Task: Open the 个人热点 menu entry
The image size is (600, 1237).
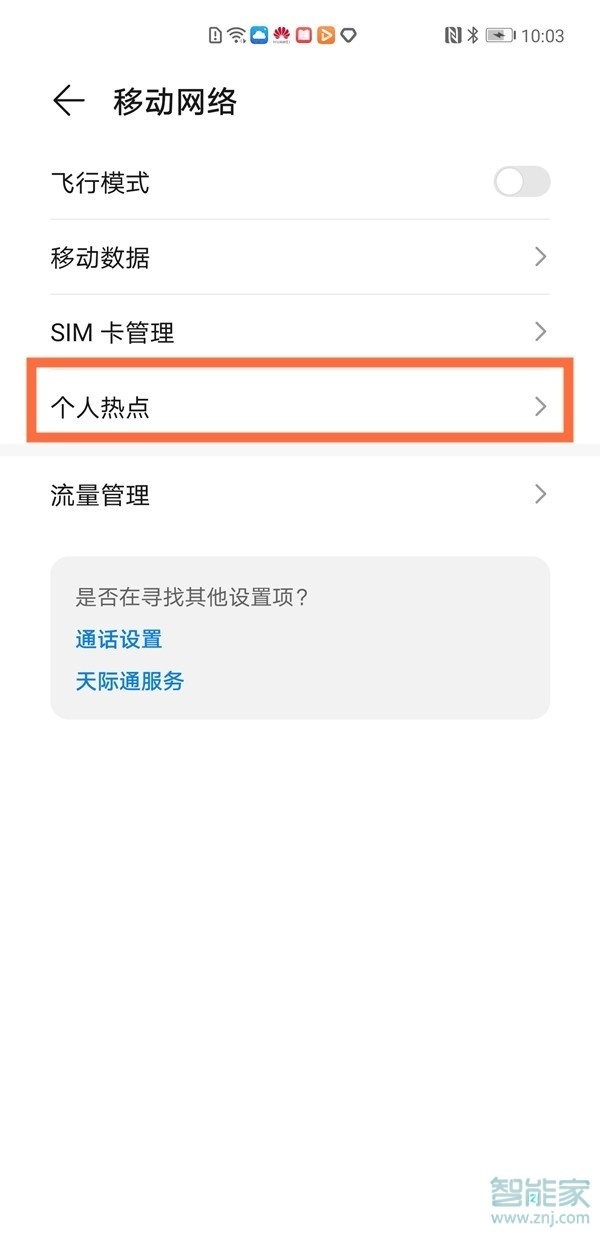Action: click(300, 406)
